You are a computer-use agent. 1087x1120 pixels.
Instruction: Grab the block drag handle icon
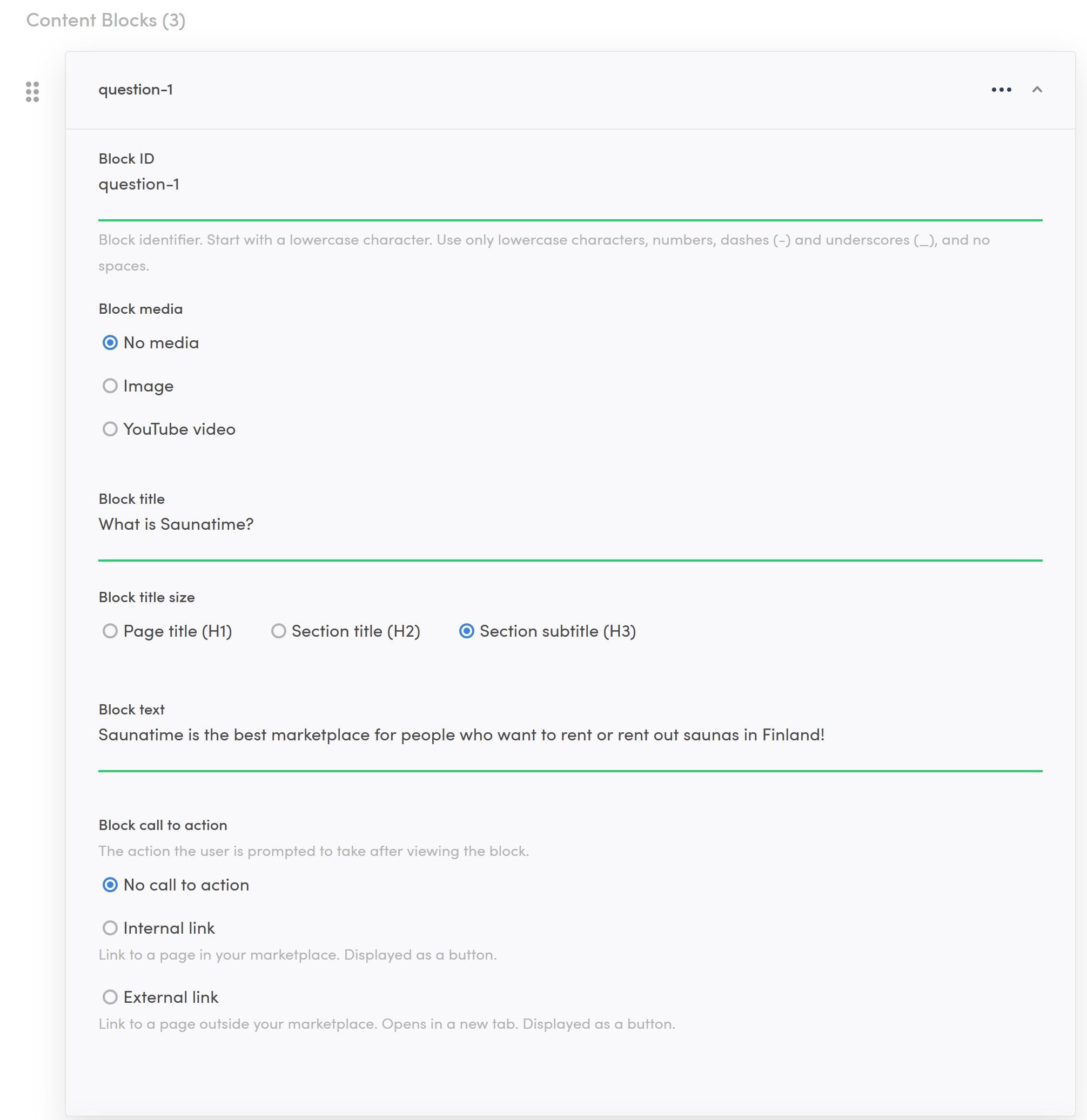click(32, 91)
